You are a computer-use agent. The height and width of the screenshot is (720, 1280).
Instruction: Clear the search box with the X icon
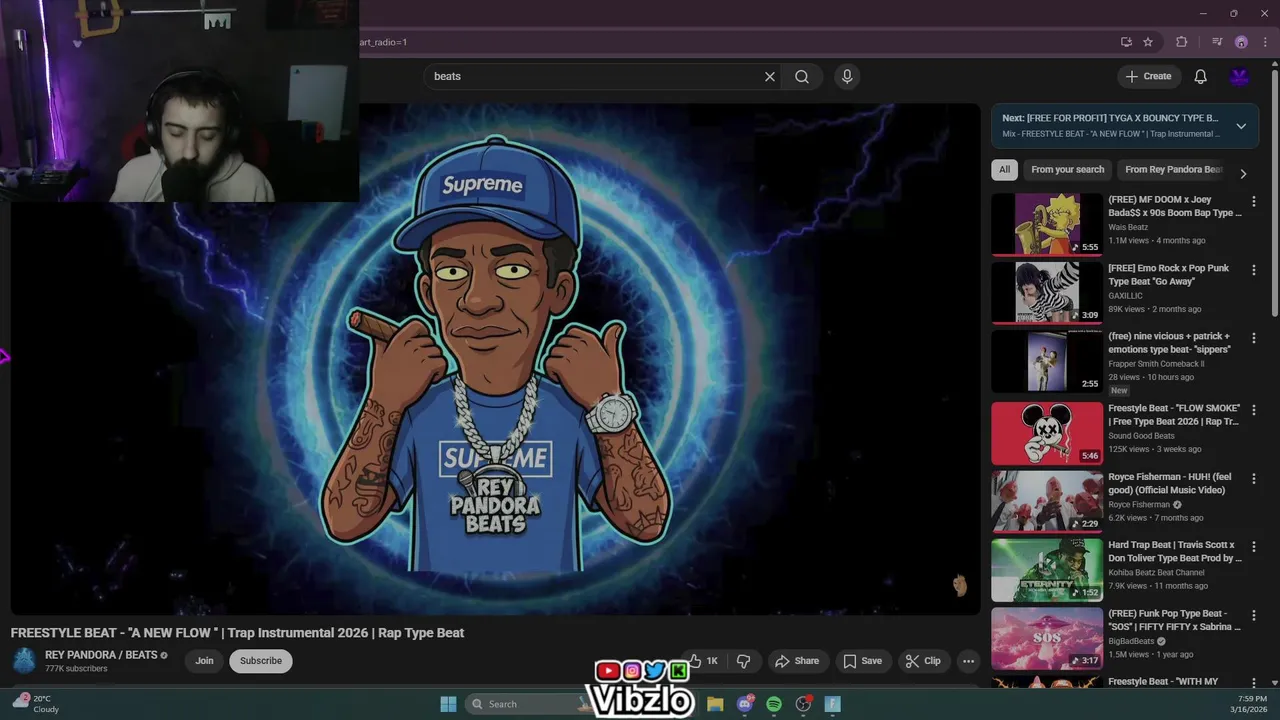770,76
